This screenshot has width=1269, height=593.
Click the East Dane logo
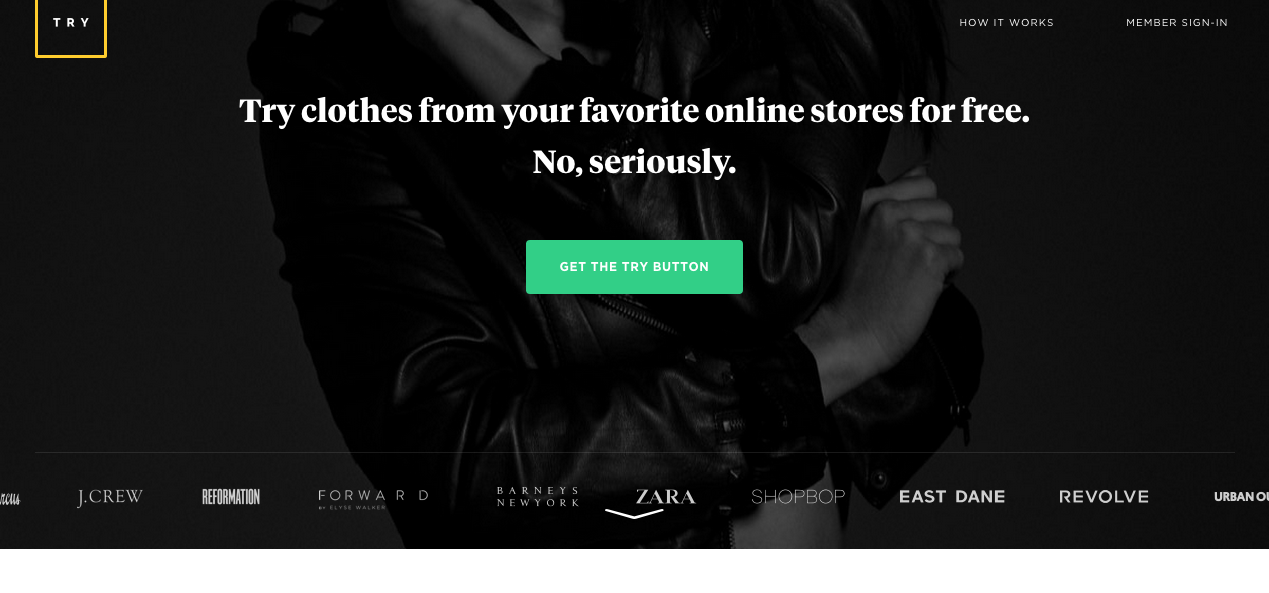[x=952, y=497]
